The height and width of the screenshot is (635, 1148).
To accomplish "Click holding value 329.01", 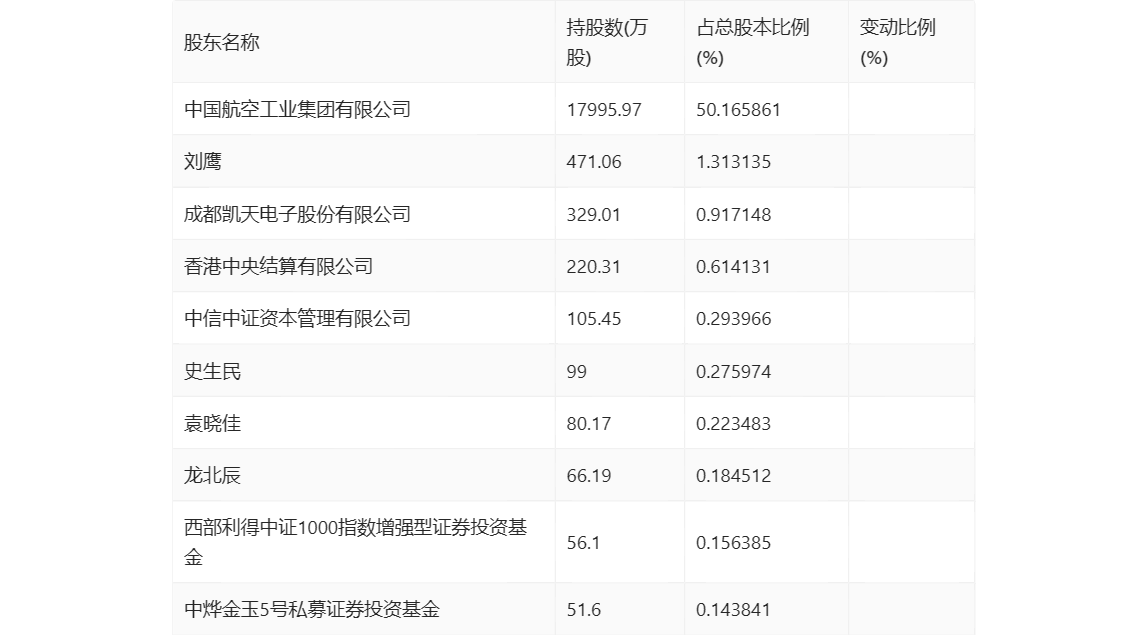I will [x=594, y=215].
